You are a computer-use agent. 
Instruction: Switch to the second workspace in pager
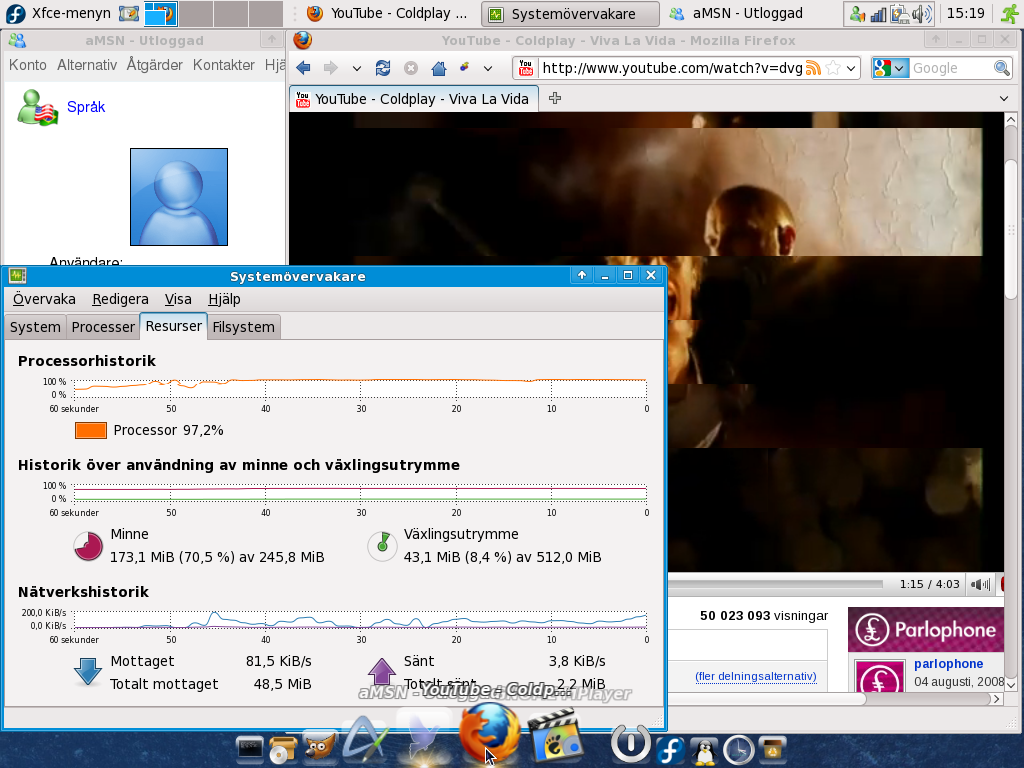[x=195, y=13]
